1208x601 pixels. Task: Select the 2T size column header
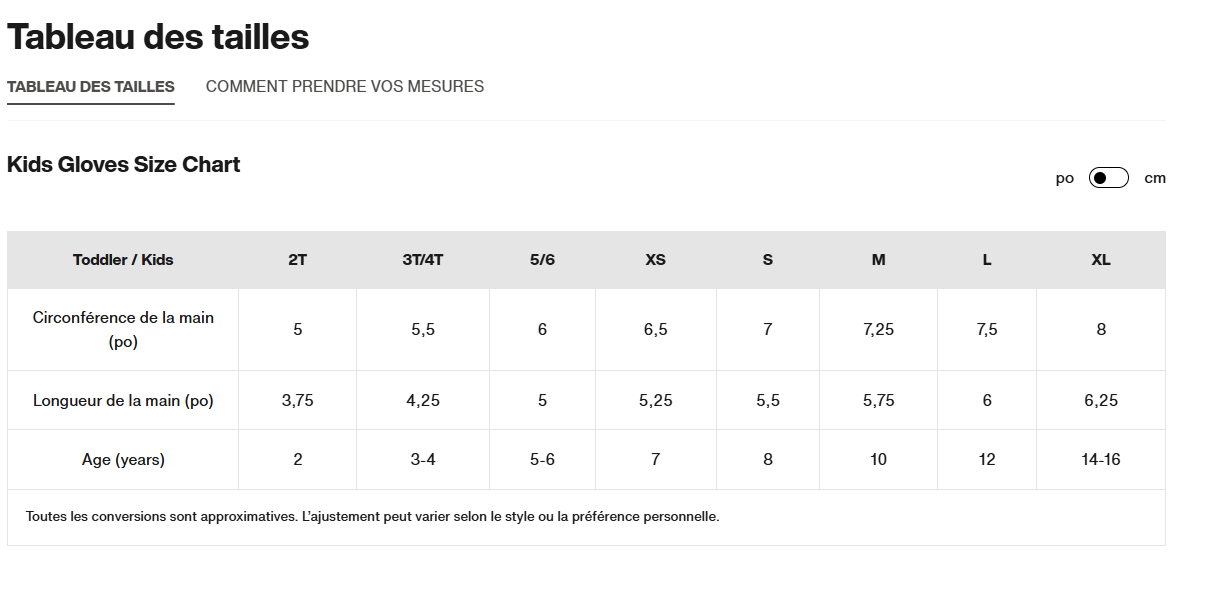coord(298,260)
